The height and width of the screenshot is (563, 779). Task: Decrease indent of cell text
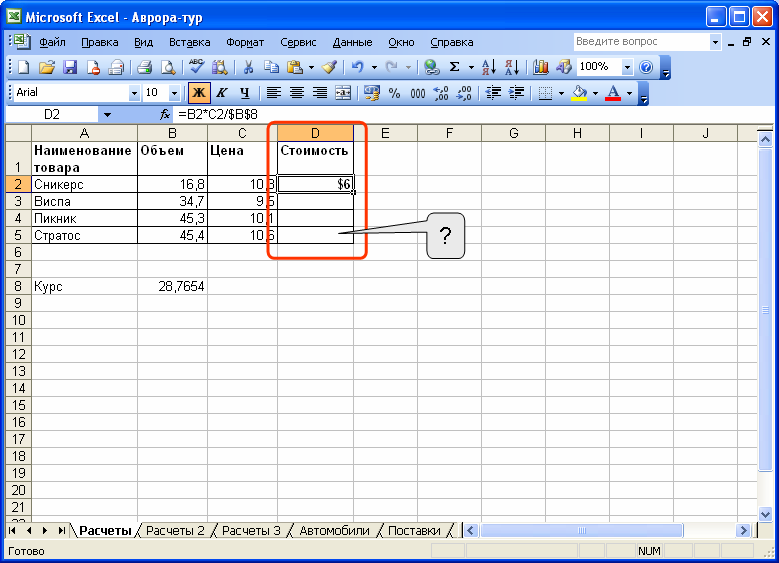click(493, 93)
